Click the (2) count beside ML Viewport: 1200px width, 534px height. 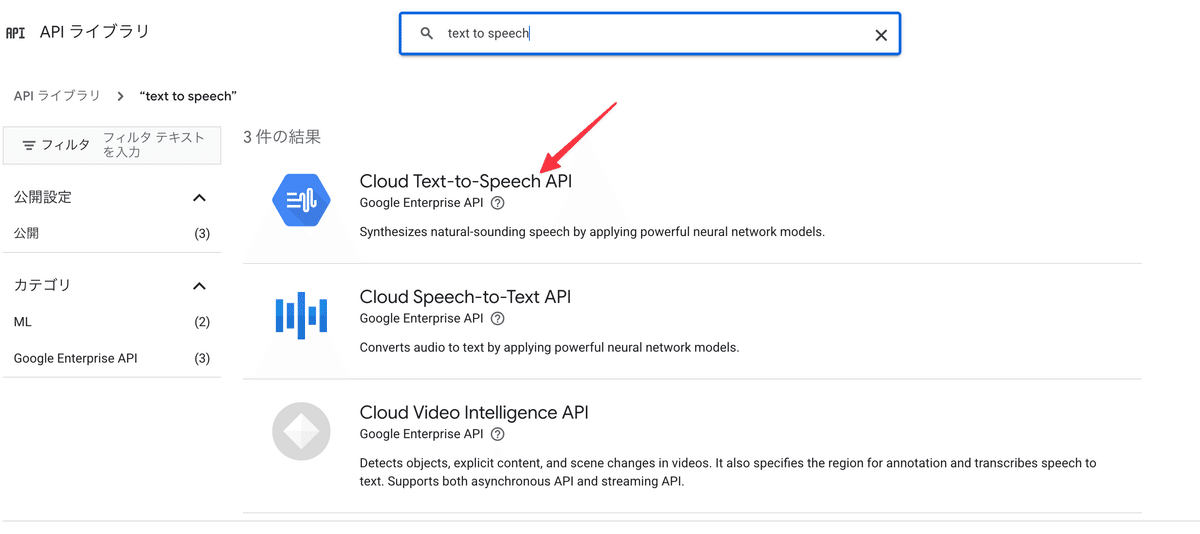coord(202,322)
